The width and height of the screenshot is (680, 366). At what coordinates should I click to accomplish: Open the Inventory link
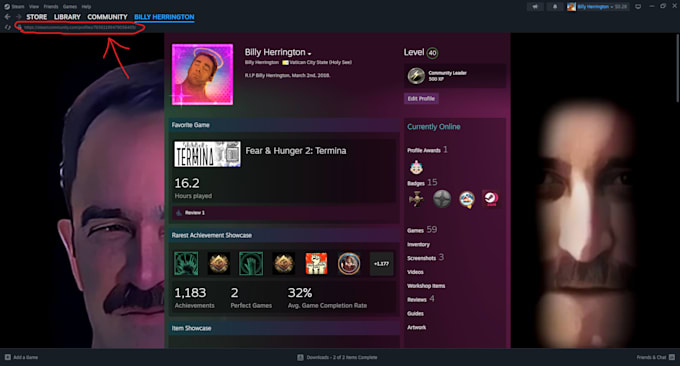tap(418, 245)
